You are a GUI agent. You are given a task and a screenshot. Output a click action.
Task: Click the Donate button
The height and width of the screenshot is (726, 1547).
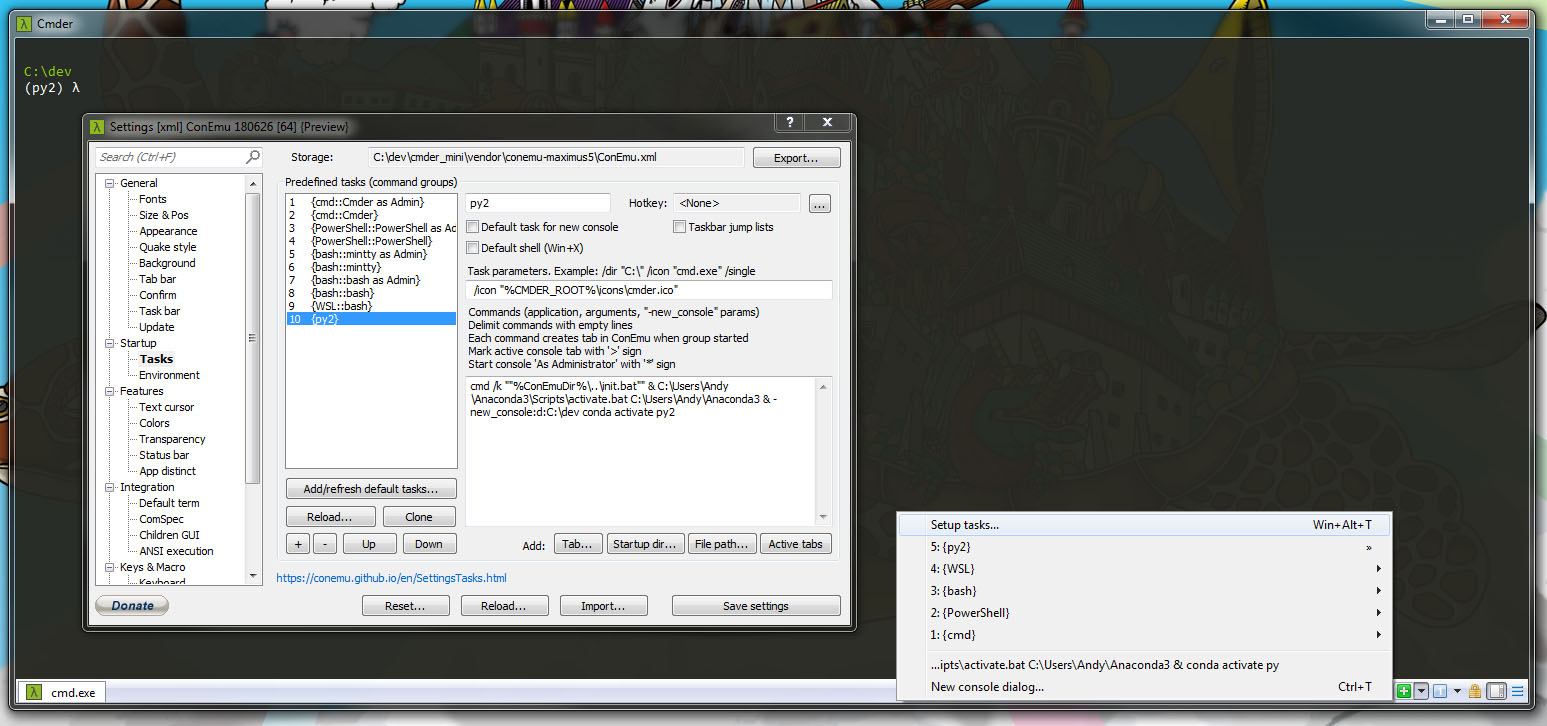(x=132, y=605)
